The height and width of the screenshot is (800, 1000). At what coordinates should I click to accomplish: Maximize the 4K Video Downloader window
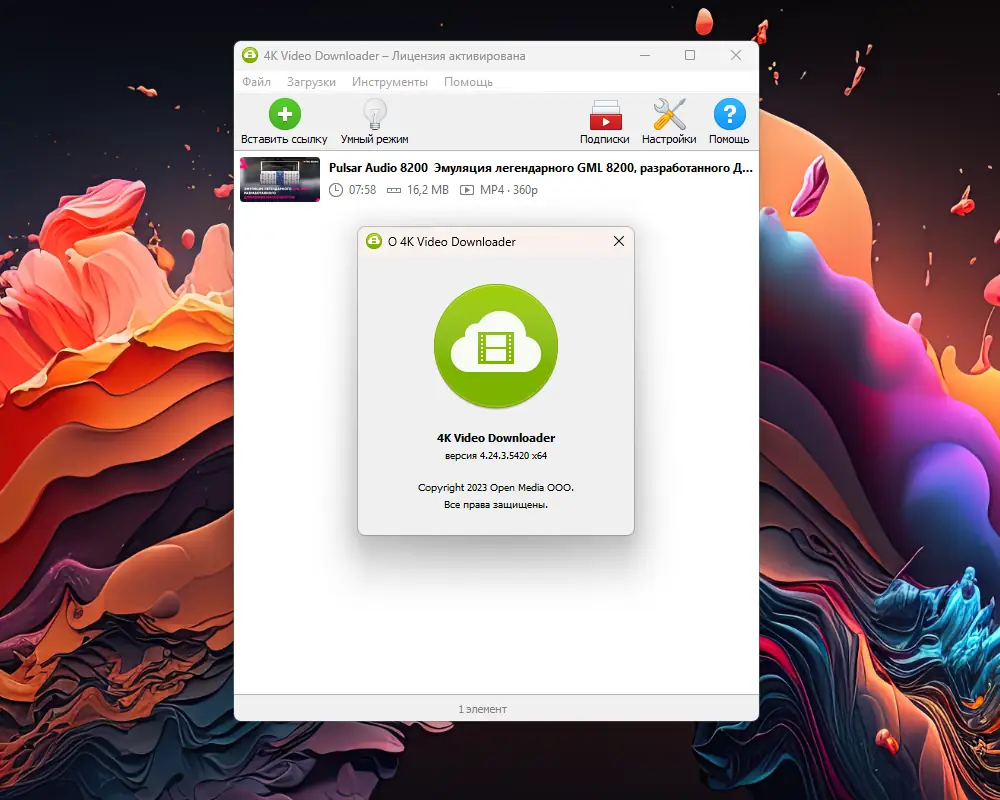coord(690,55)
